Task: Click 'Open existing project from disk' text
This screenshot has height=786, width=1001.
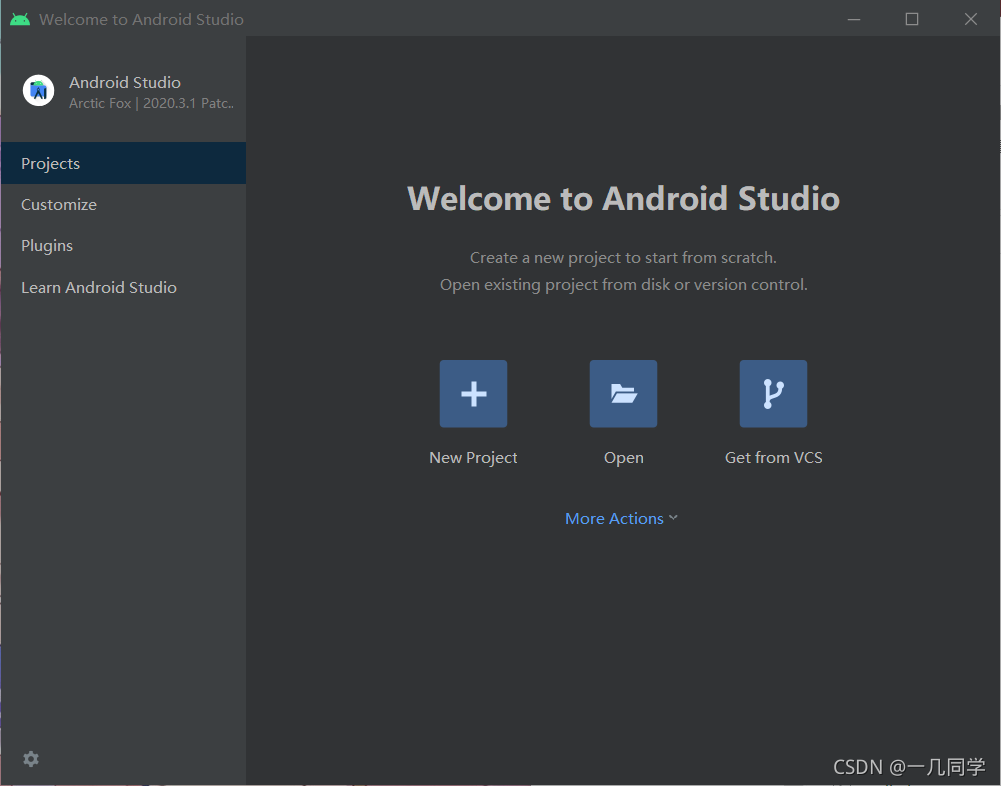Action: tap(624, 285)
